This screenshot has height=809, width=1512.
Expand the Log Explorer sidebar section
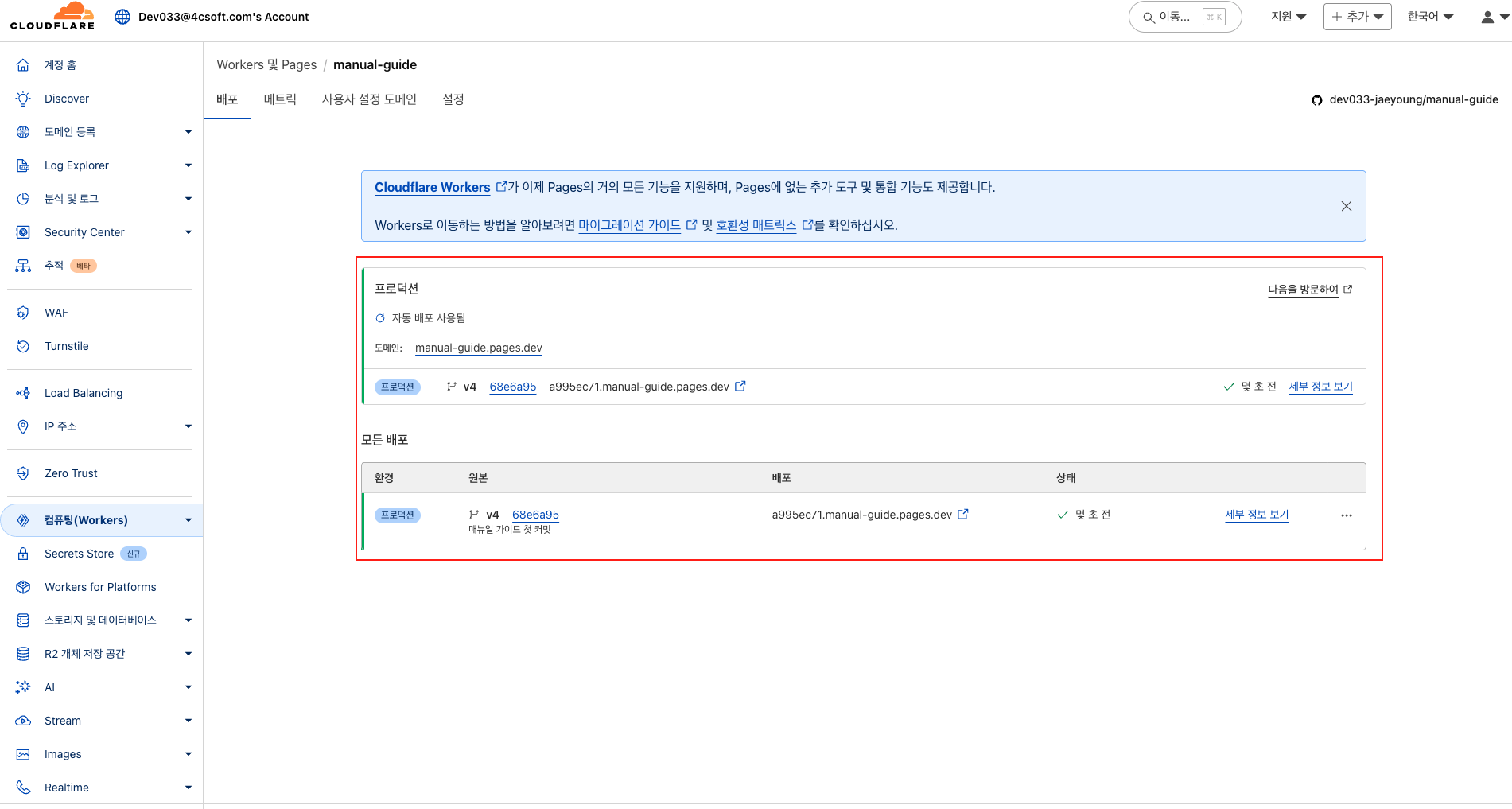tap(189, 165)
